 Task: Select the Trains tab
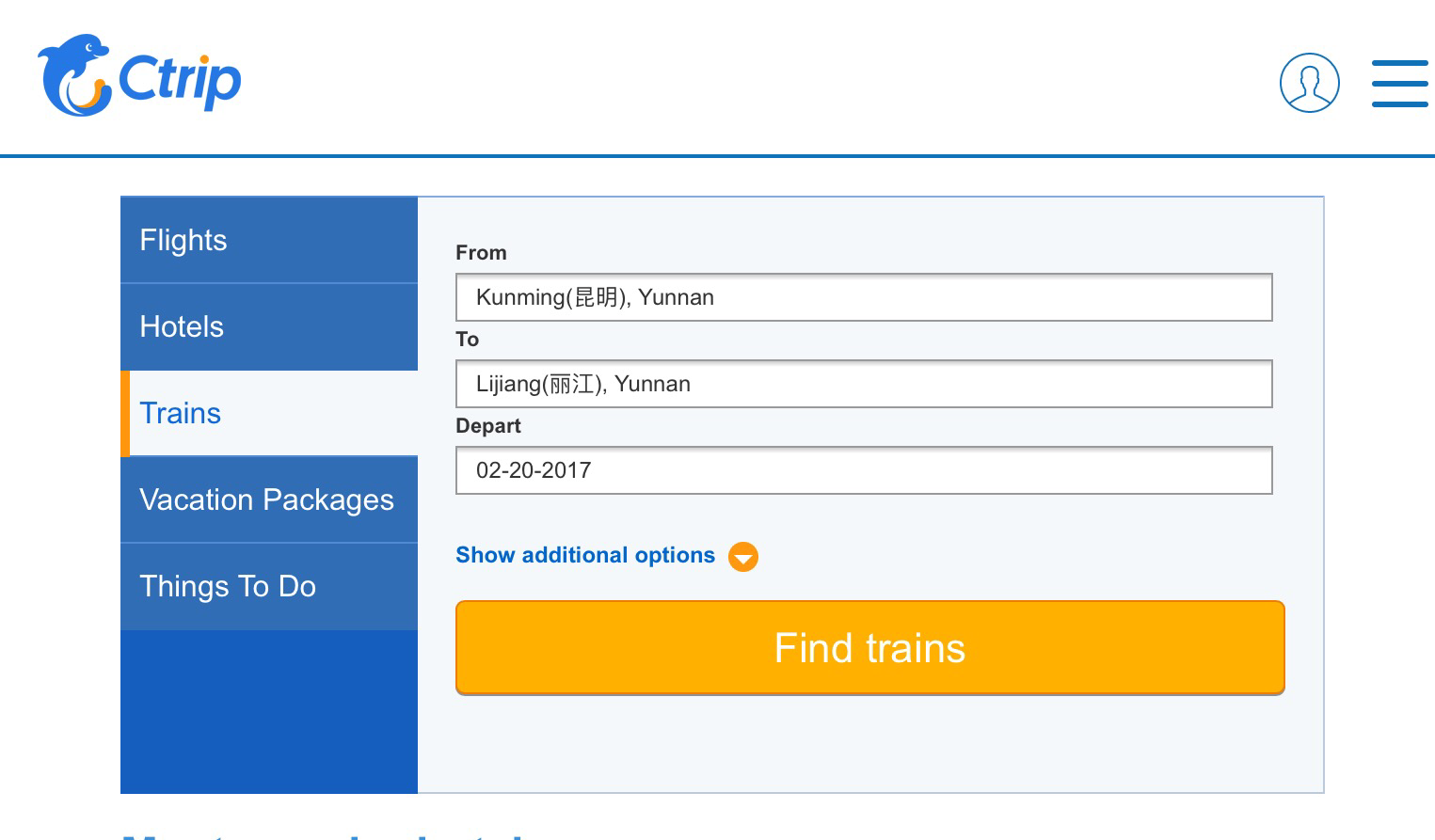tap(269, 413)
